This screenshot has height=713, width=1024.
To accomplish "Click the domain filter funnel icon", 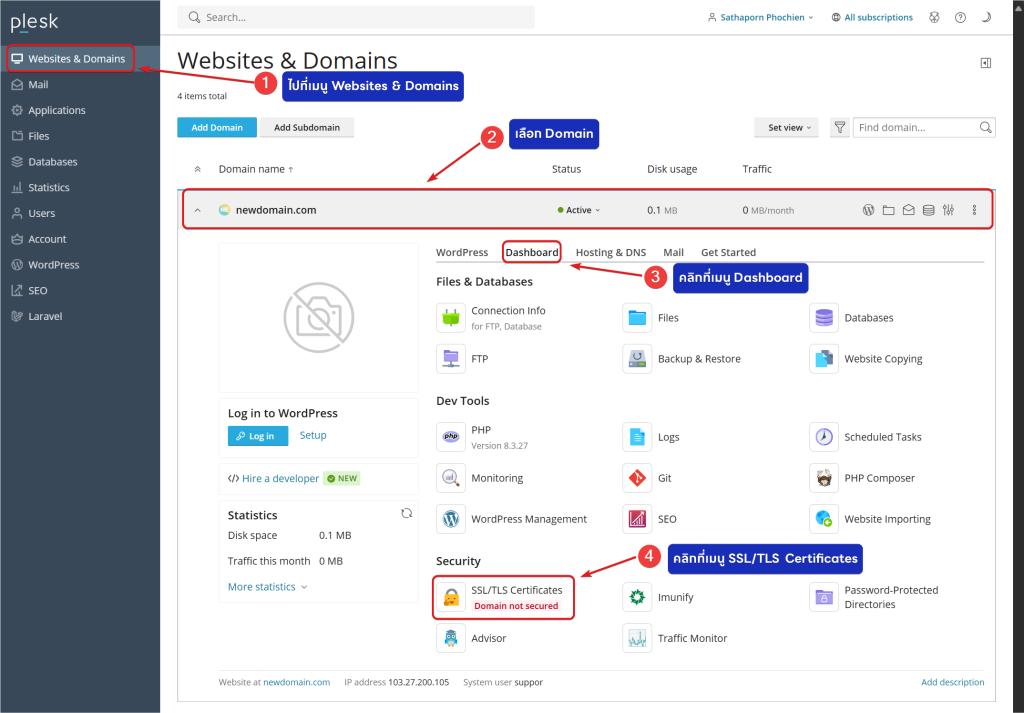I will pos(840,127).
